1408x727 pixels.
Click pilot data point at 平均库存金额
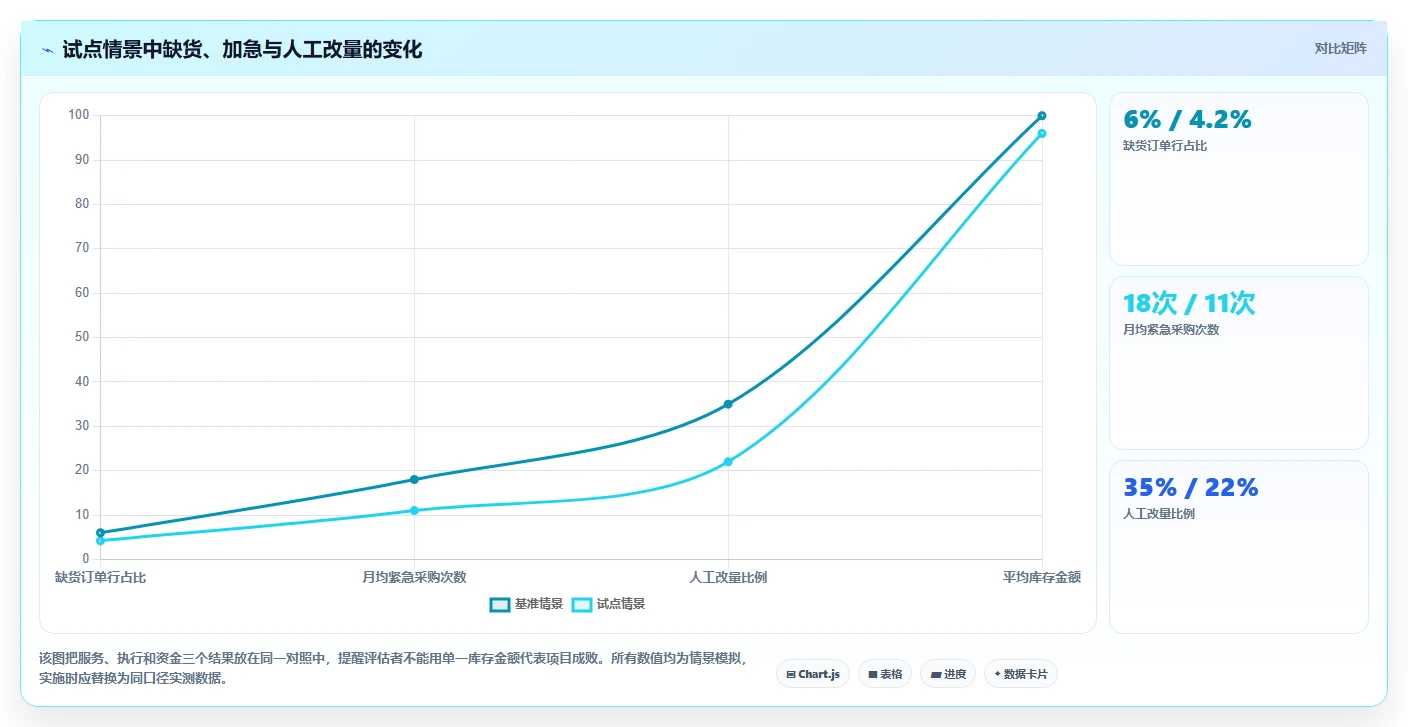point(1042,133)
